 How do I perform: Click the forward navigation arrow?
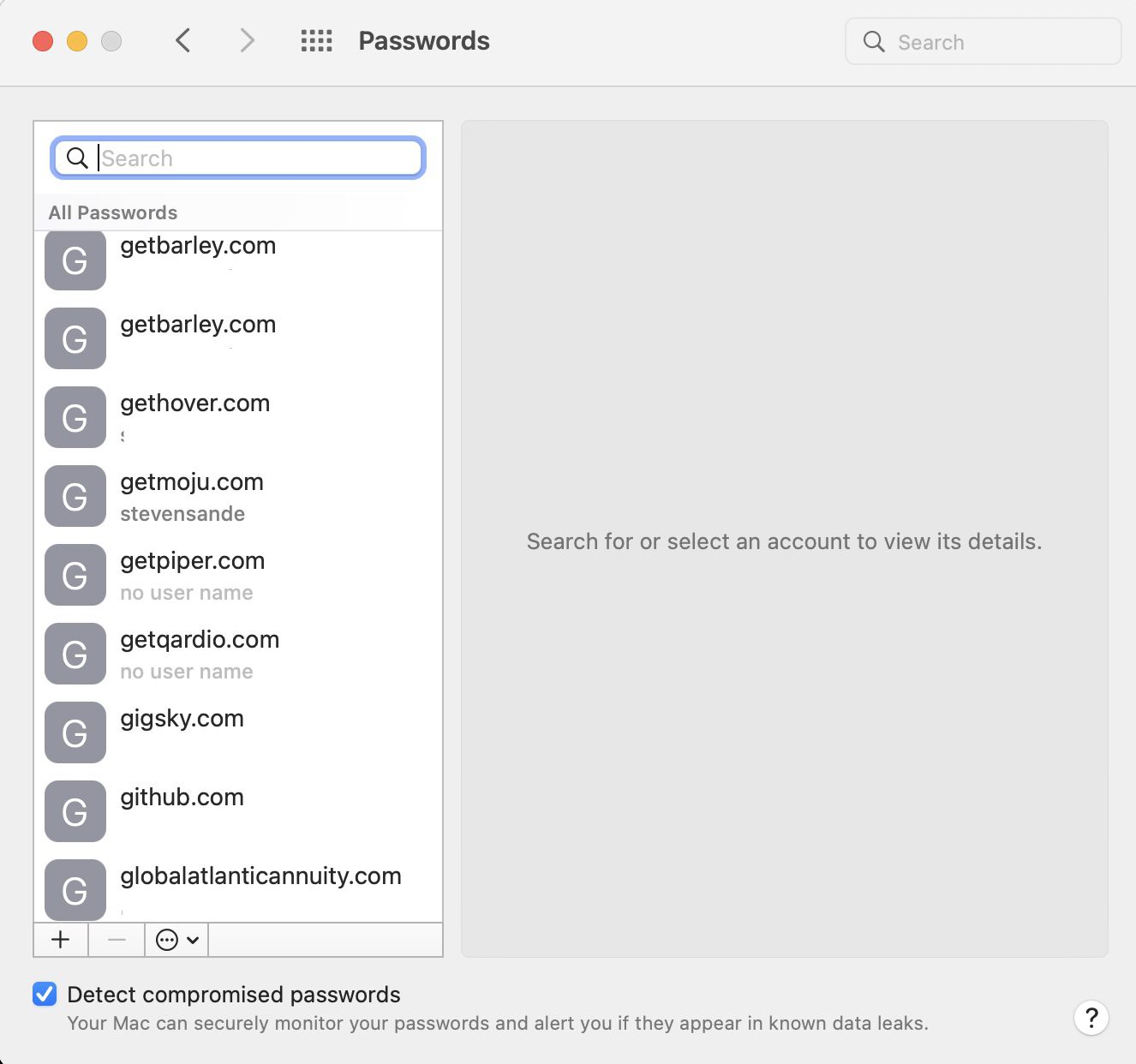point(247,40)
